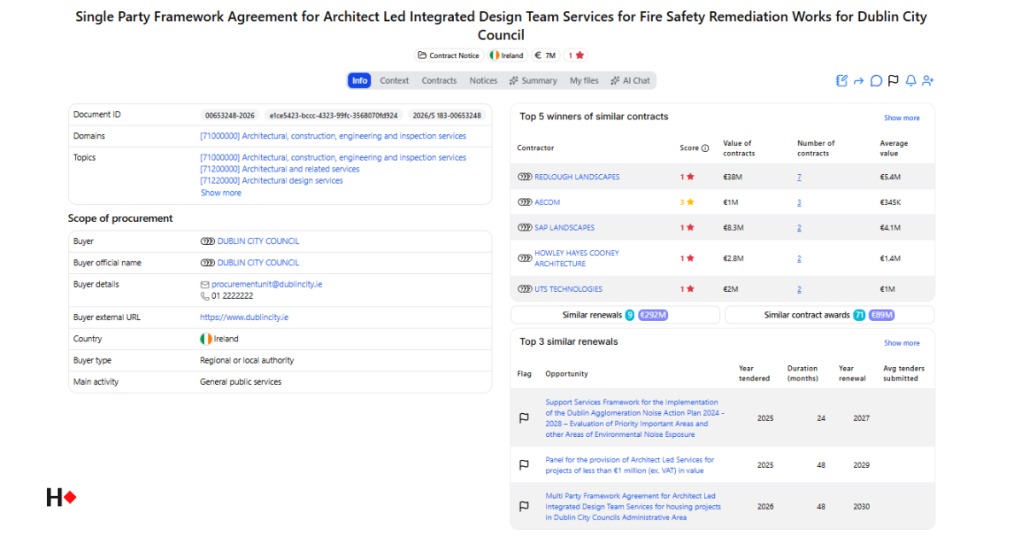Click the share arrow icon
This screenshot has width=1024, height=536.
click(859, 81)
